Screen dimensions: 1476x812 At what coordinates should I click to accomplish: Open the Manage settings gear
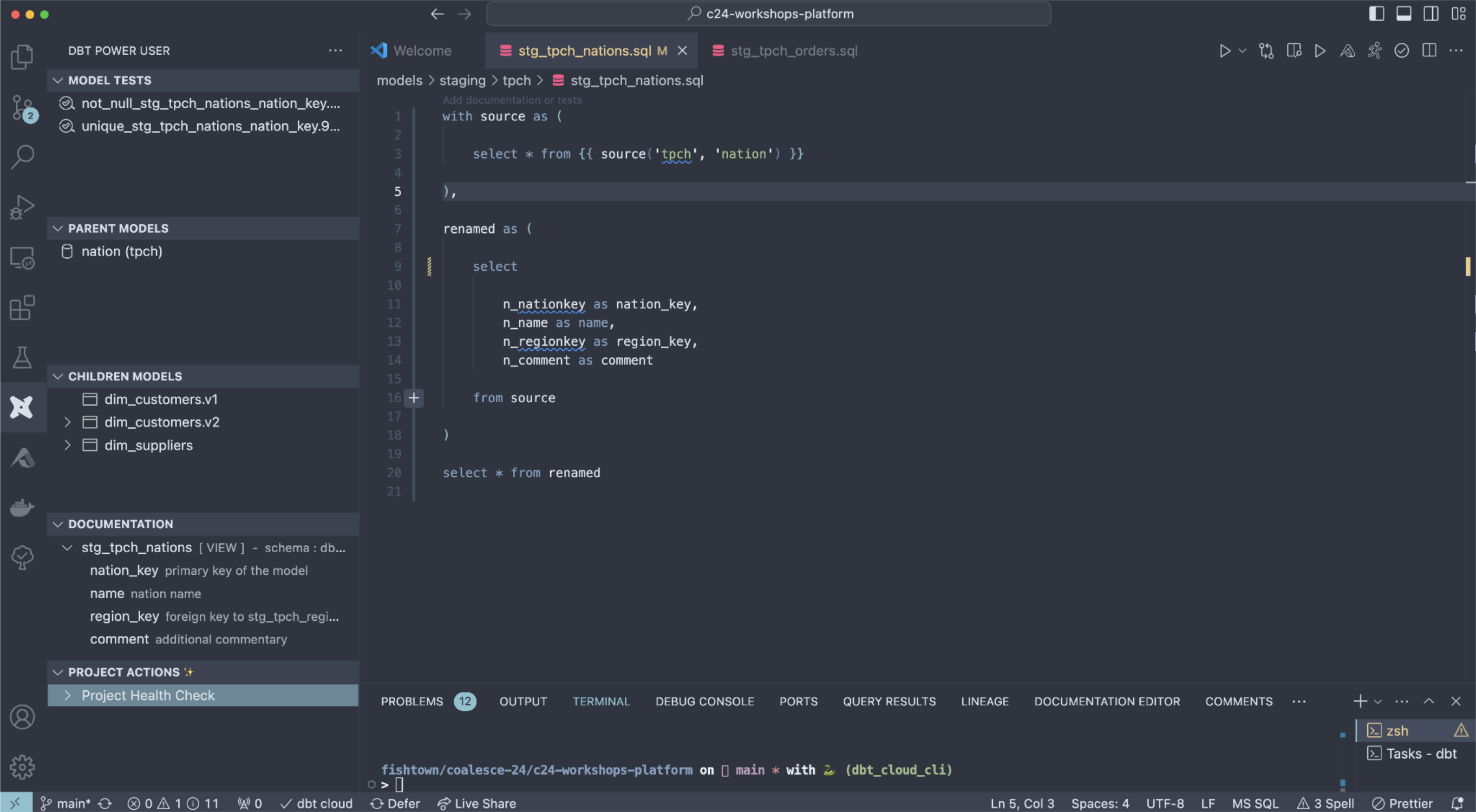22,767
